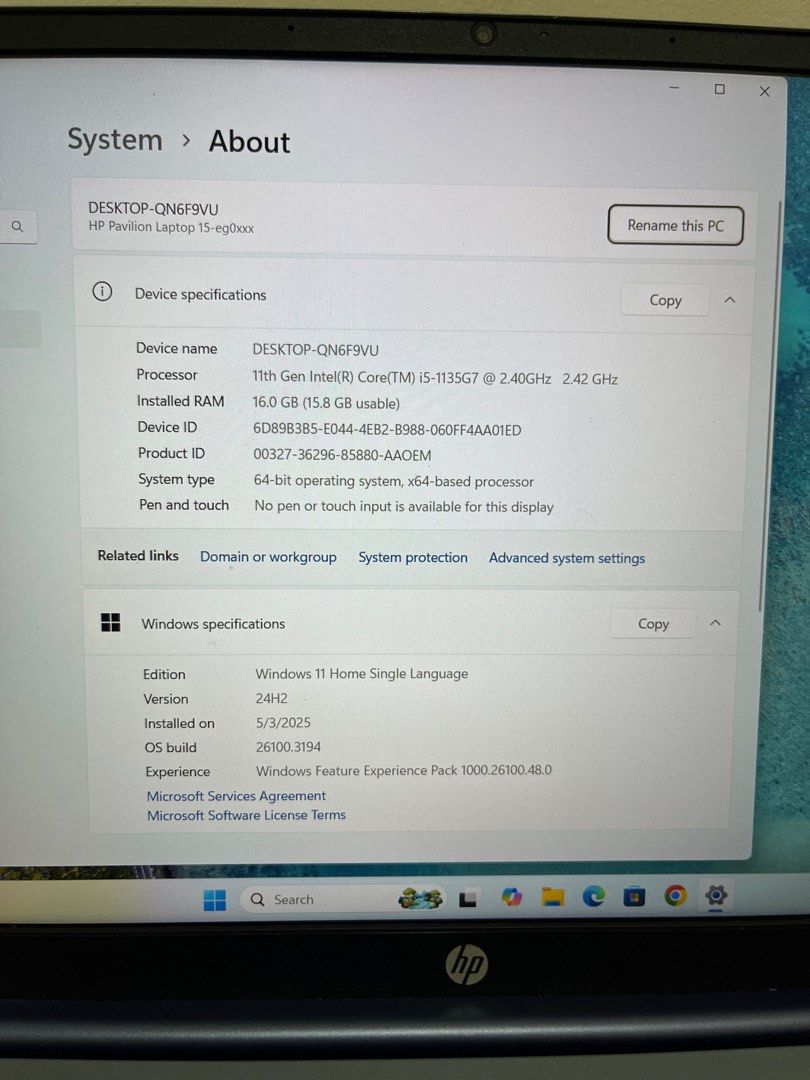The image size is (810, 1080).
Task: Click the Start menu button
Action: [x=212, y=898]
